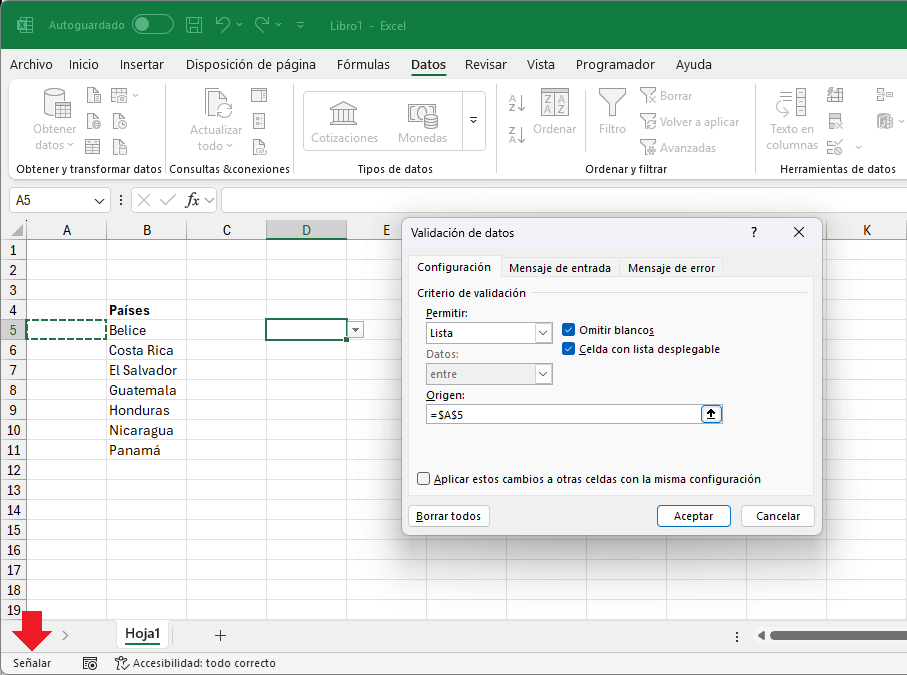907x675 pixels.
Task: Open undo history dropdown arrow
Action: 239,25
